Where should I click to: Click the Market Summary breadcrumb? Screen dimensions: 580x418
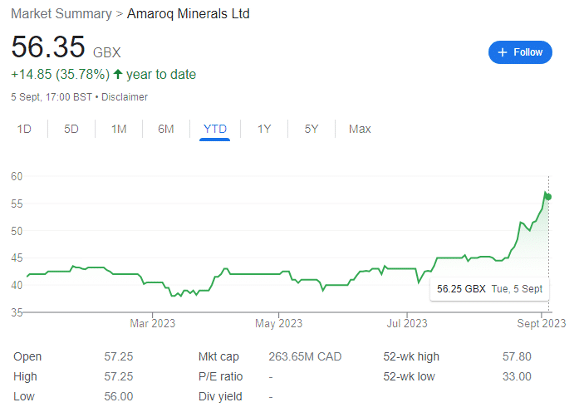[61, 14]
